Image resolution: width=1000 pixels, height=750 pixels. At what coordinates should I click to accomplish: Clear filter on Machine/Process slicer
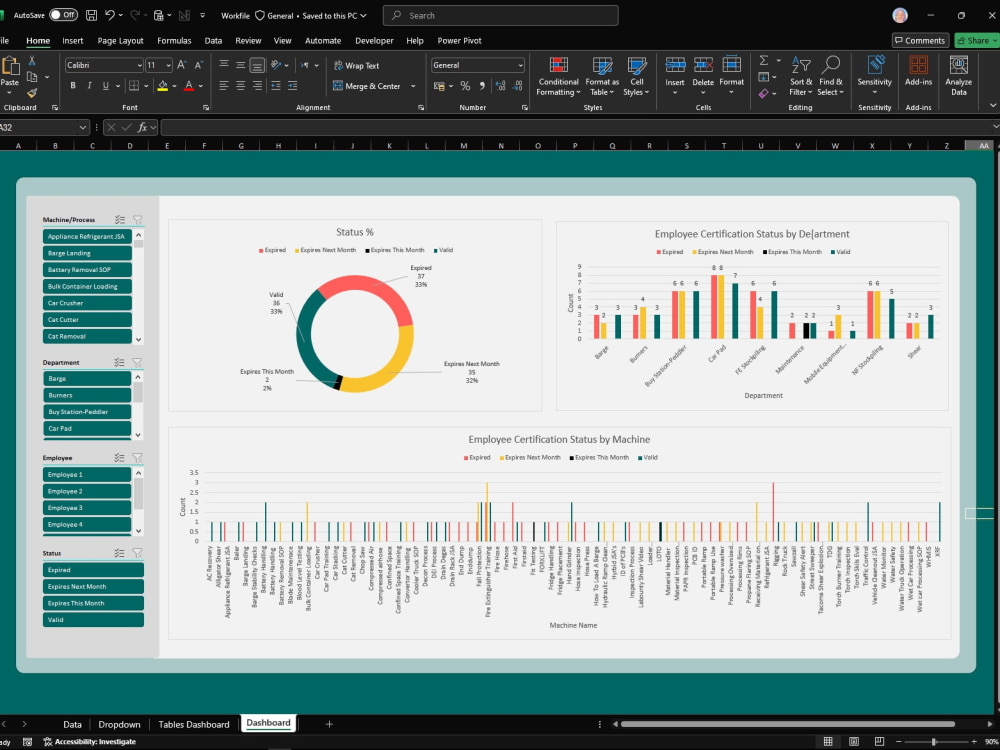click(137, 219)
